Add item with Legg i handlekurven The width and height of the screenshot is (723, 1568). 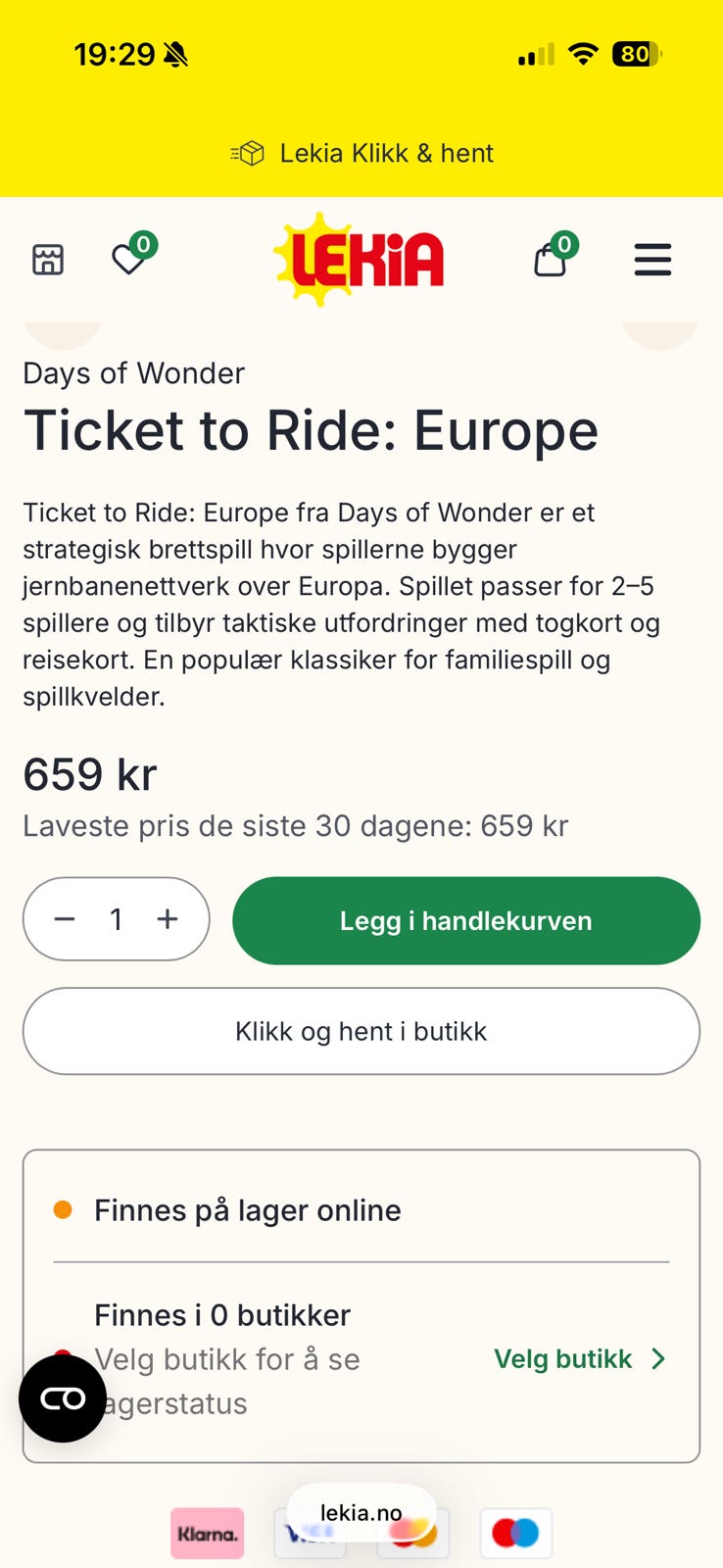click(466, 921)
